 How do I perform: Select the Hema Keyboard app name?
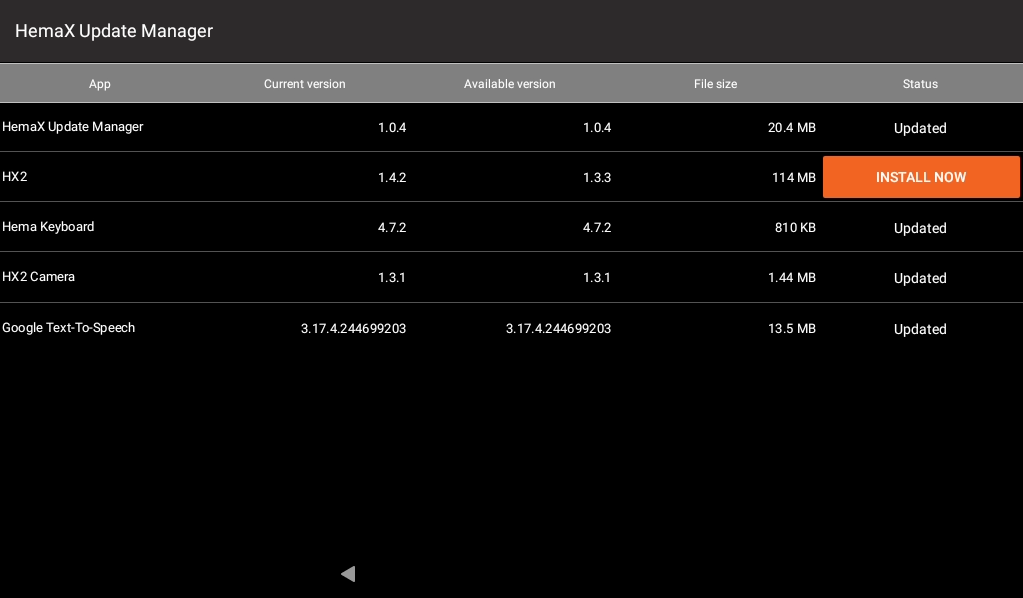click(x=48, y=227)
